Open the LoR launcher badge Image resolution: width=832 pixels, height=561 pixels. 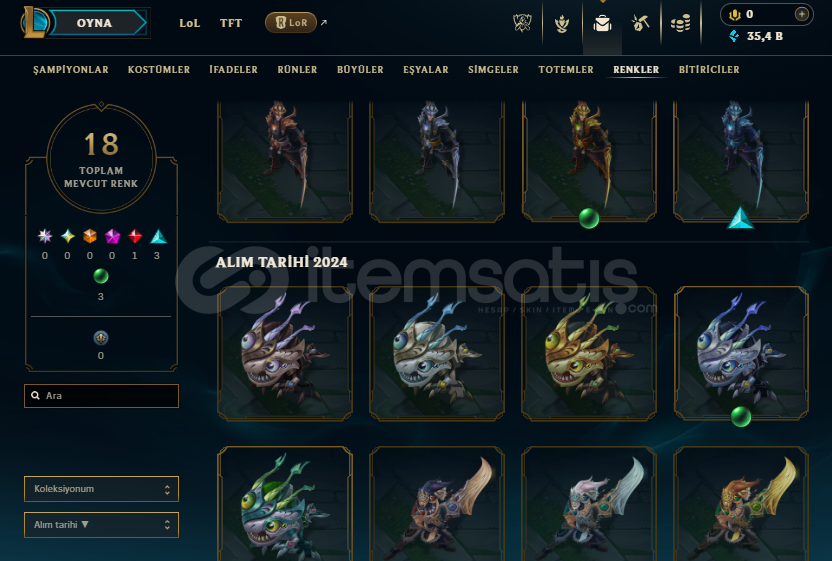tap(291, 23)
